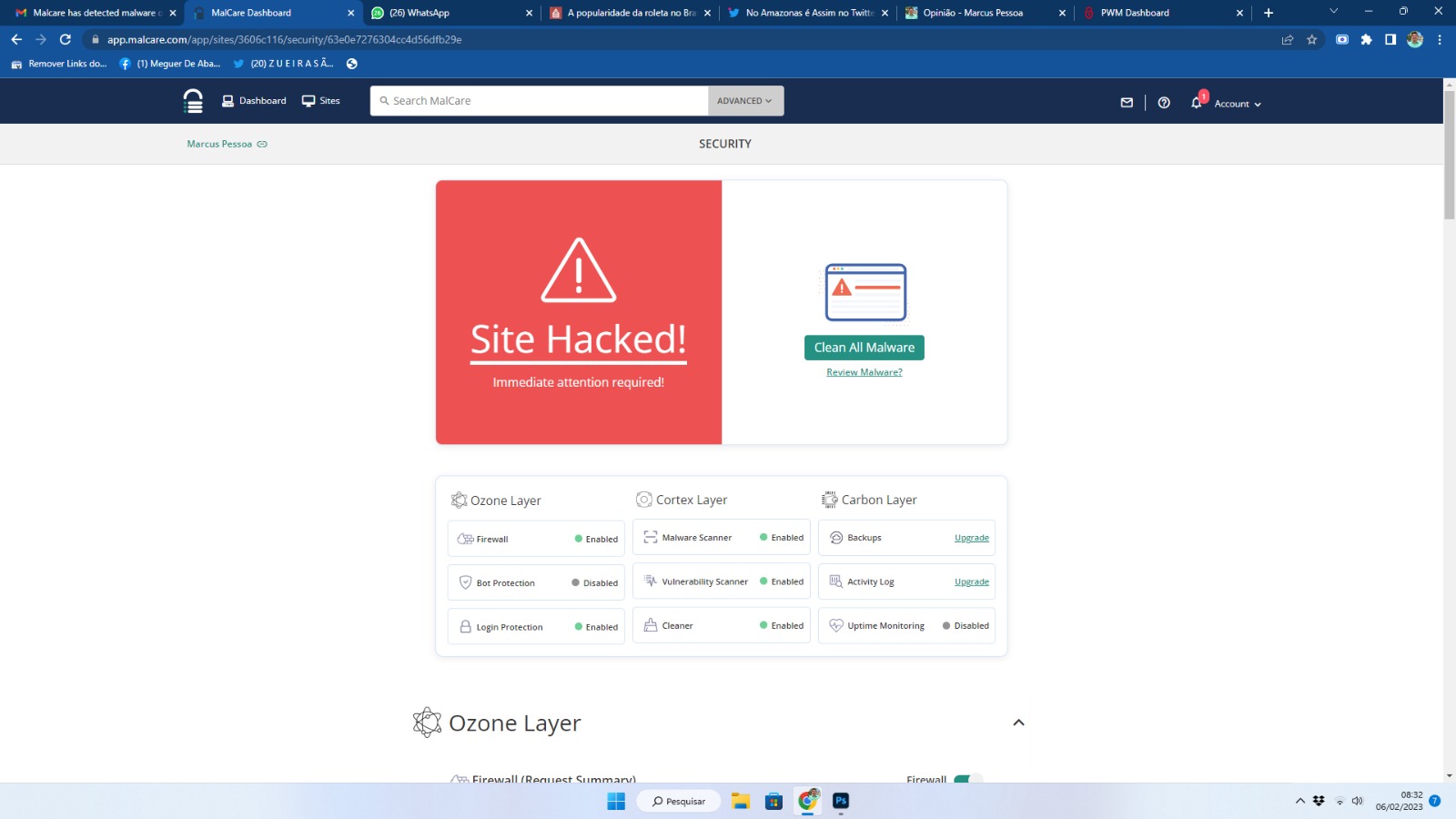
Task: Collapse the Ozone Layer section chevron
Action: pyautogui.click(x=1018, y=723)
